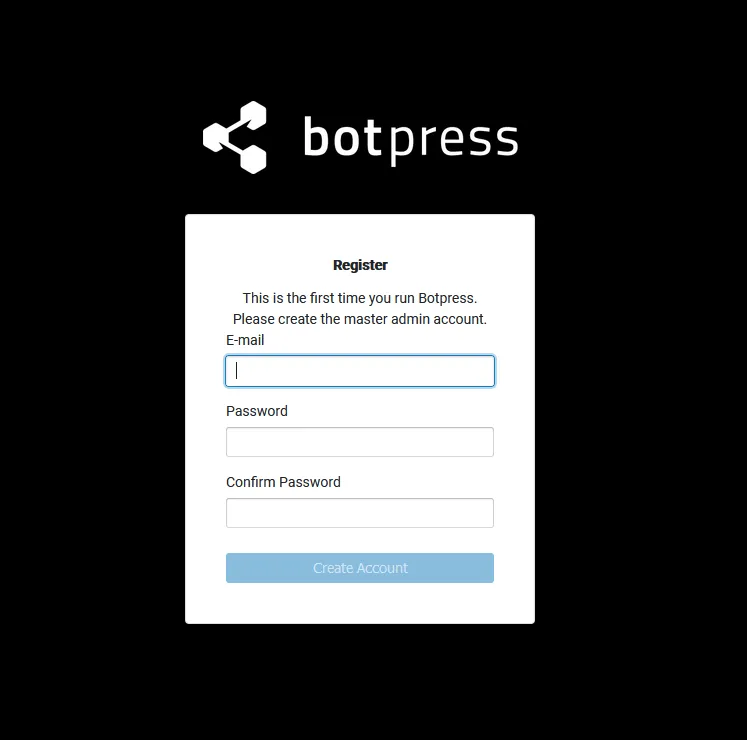Click the right end of Confirm Password field
This screenshot has height=740, width=747.
pos(484,513)
